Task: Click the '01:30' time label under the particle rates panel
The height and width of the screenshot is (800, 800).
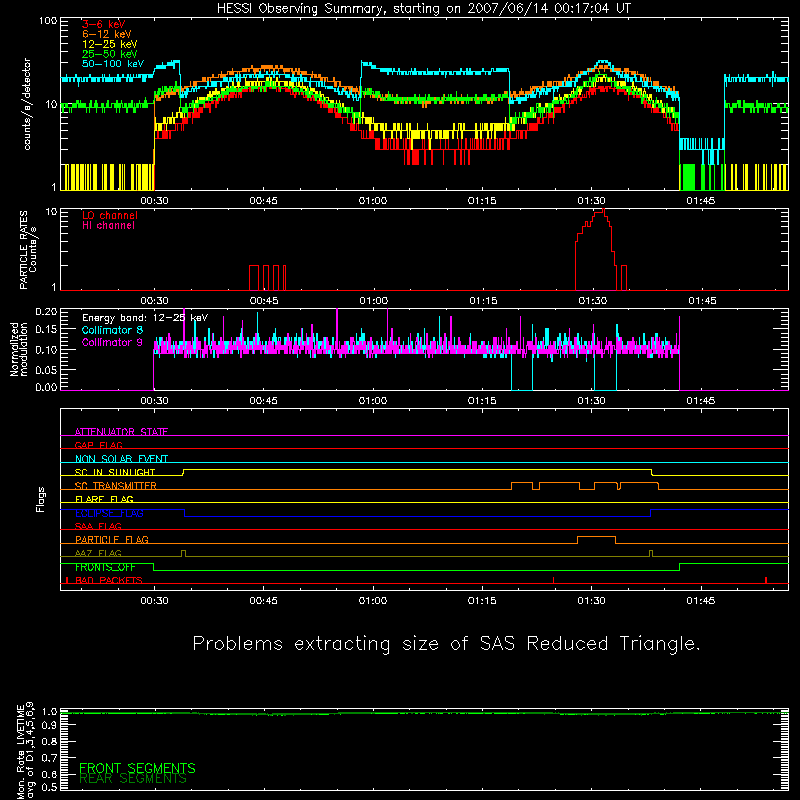Action: (x=592, y=301)
